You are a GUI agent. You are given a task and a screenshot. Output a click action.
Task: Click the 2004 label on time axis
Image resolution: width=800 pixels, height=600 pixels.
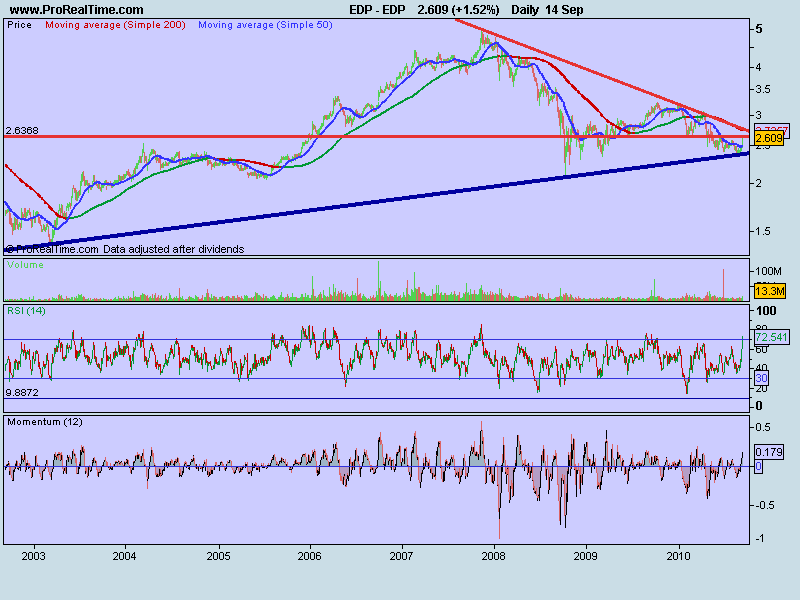(124, 556)
